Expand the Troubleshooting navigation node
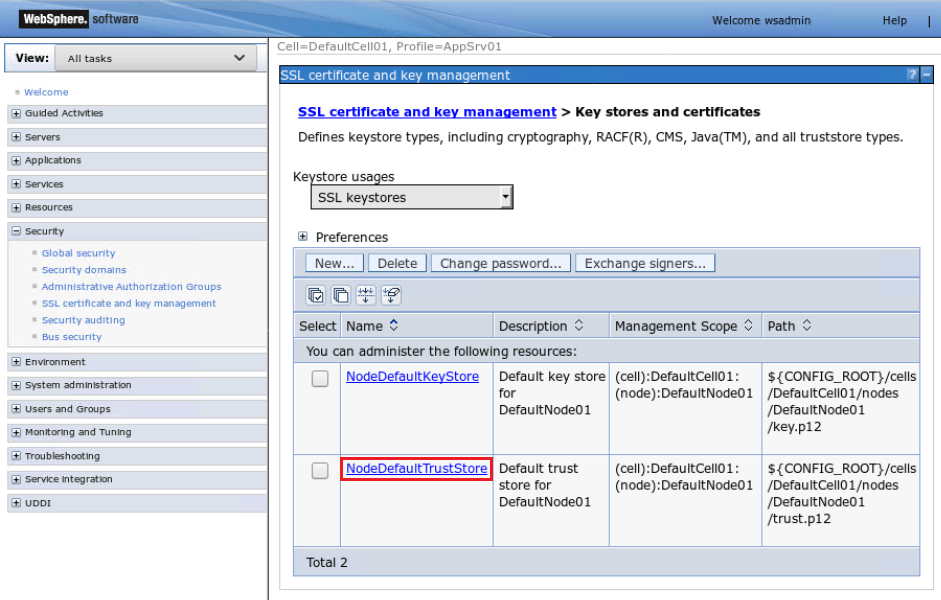This screenshot has width=941, height=600. pos(16,456)
